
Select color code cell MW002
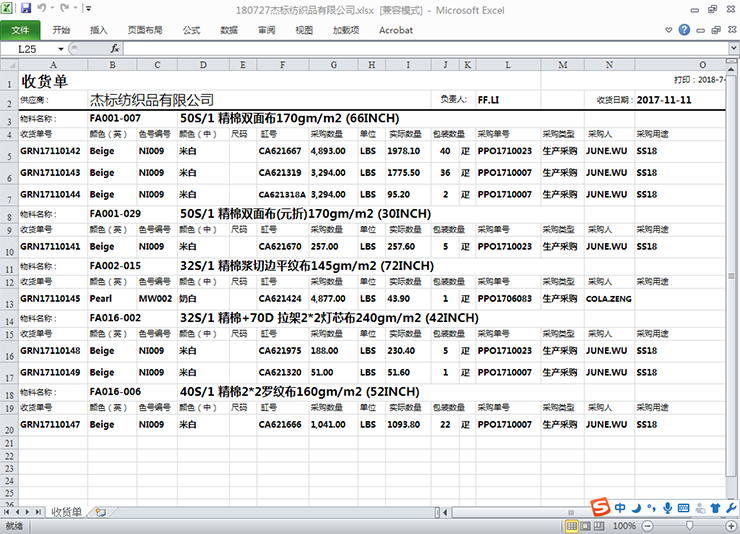[x=155, y=299]
